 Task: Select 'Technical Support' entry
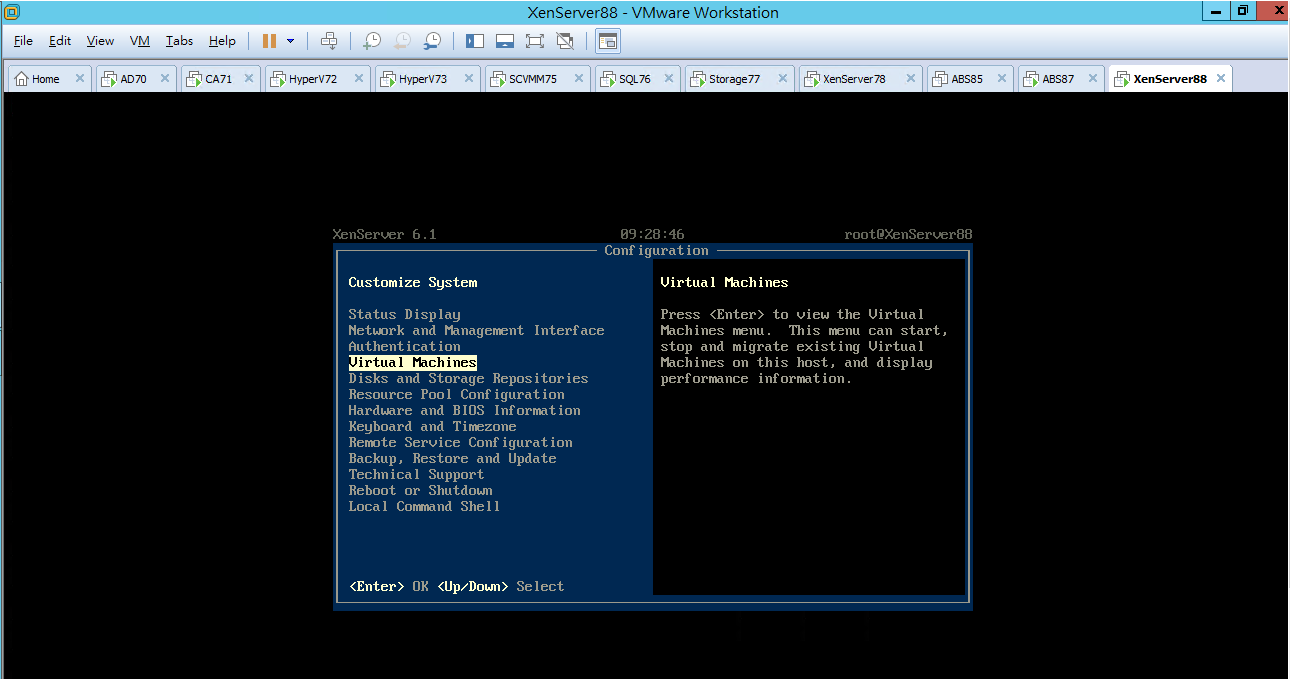point(416,474)
